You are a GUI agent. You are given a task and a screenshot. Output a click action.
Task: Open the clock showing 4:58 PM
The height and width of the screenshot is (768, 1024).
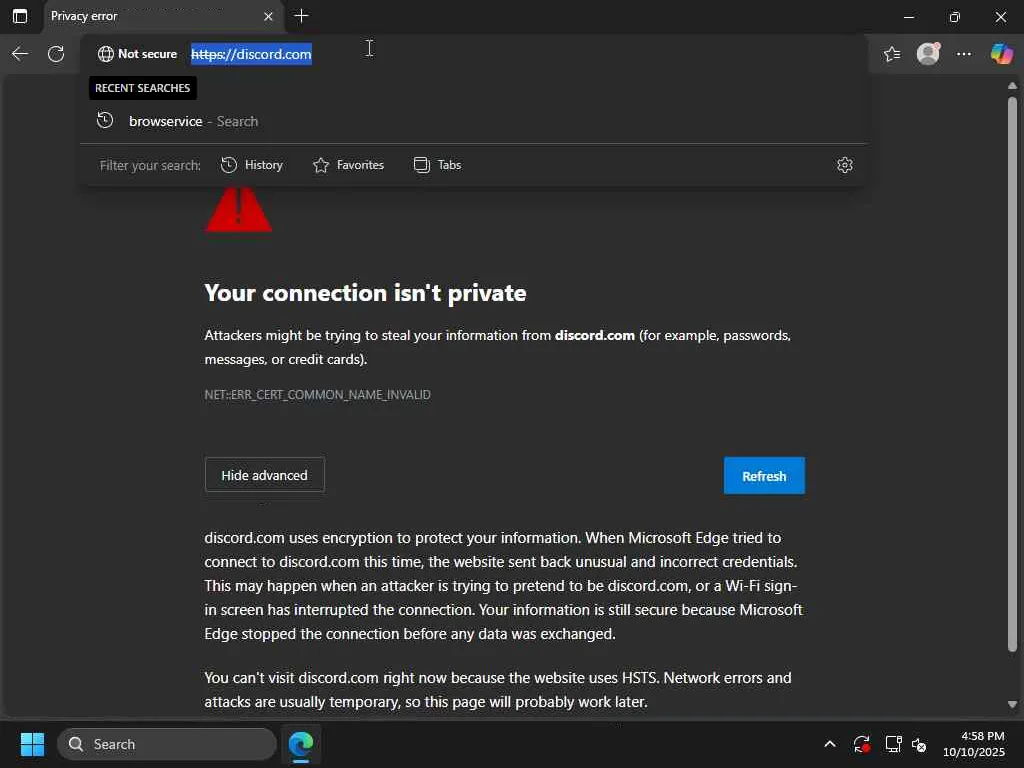(x=973, y=744)
